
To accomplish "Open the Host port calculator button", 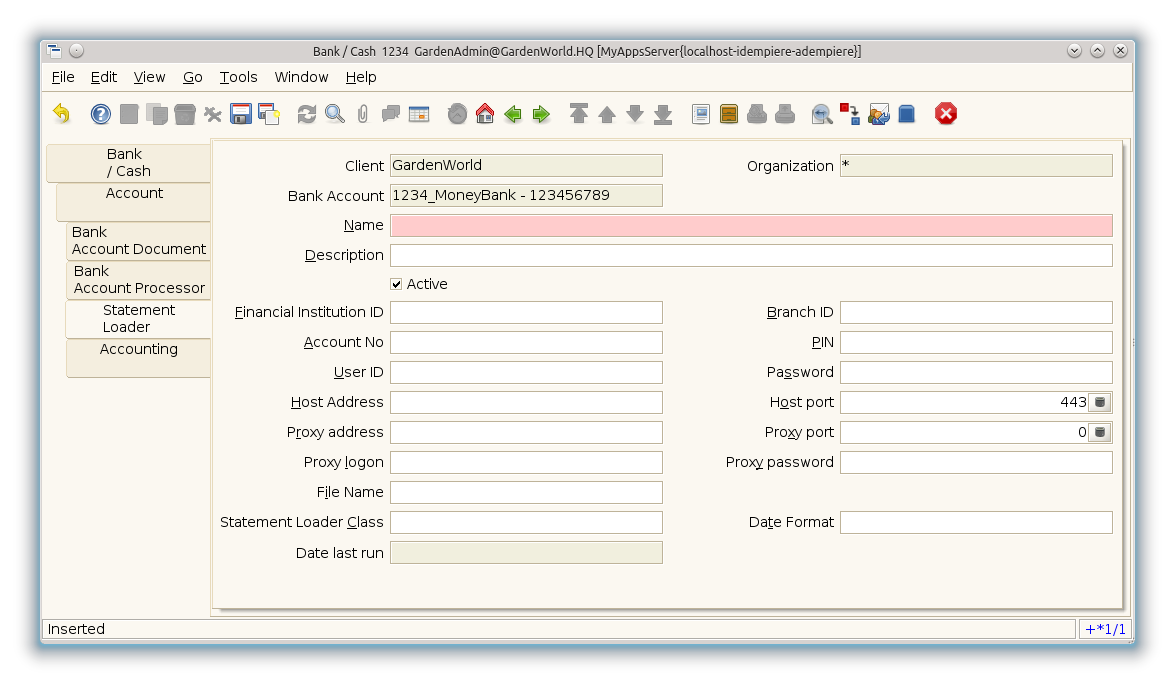I will (x=1100, y=402).
